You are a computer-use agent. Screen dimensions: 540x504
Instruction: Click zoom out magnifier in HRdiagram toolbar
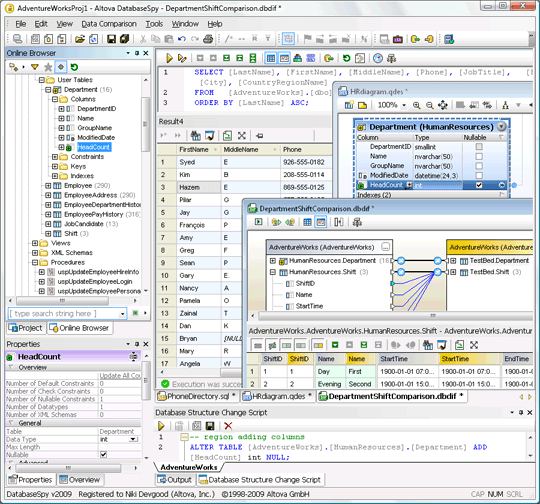tap(429, 105)
